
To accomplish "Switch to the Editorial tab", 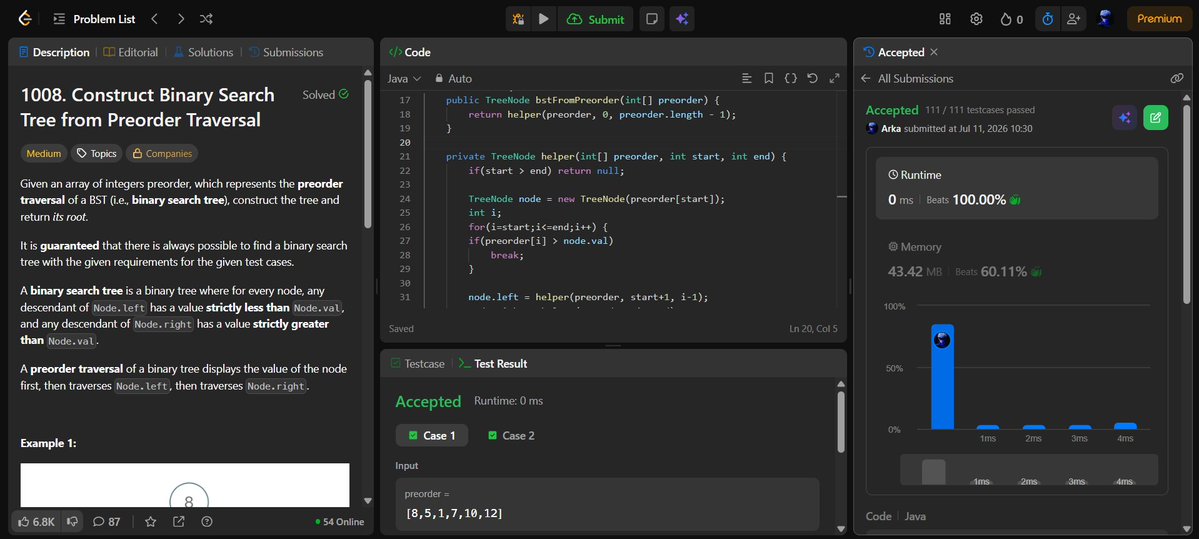I will [x=131, y=52].
